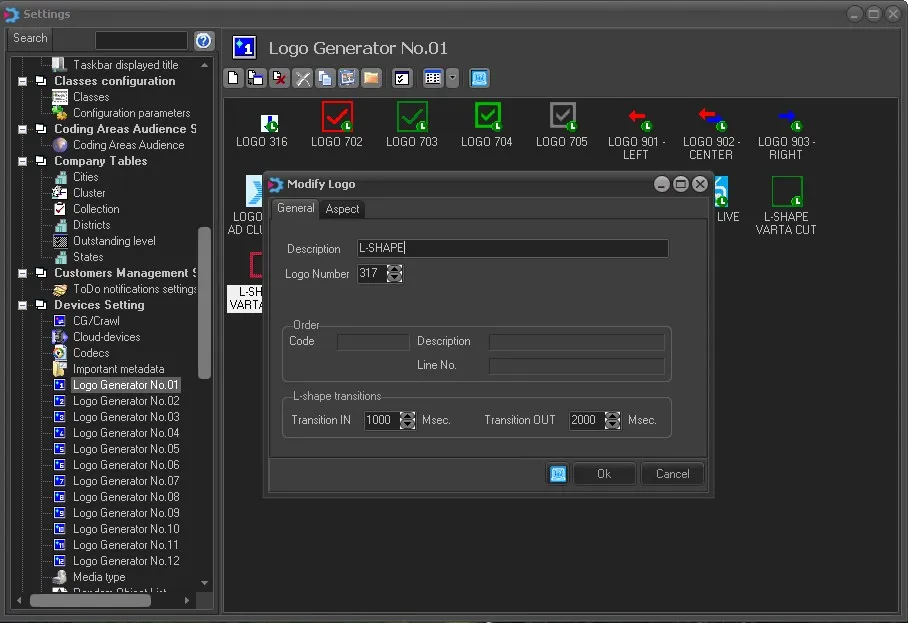
Task: Select the General tab
Action: tap(295, 208)
